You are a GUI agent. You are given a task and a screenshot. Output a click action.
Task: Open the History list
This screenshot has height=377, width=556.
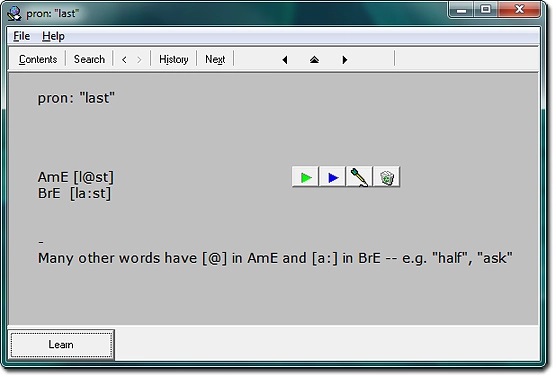point(174,59)
